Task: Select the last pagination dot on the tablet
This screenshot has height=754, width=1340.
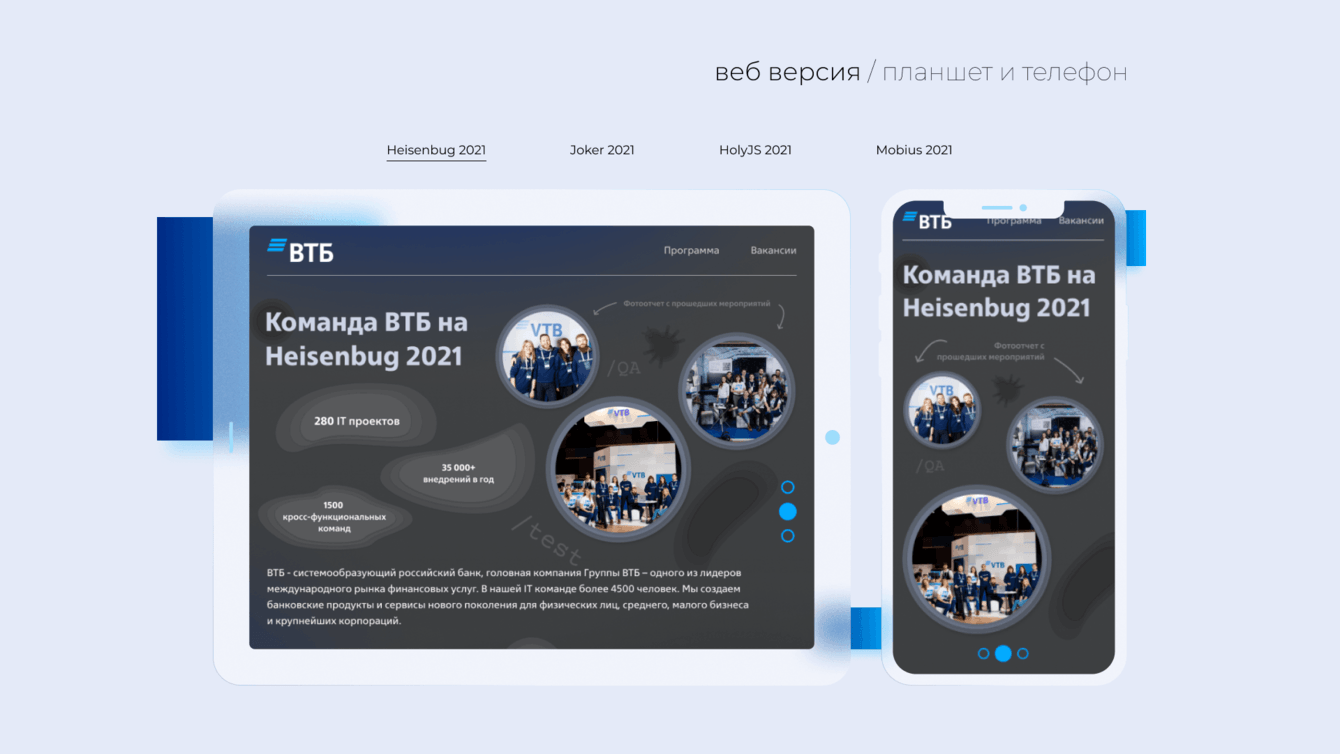Action: coord(788,536)
